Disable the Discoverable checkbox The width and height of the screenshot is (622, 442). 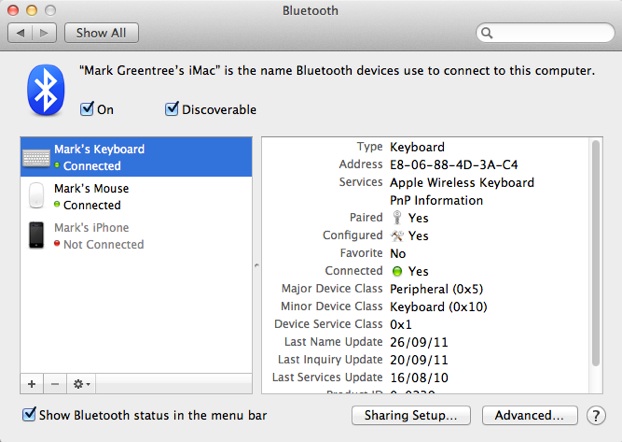pyautogui.click(x=172, y=109)
